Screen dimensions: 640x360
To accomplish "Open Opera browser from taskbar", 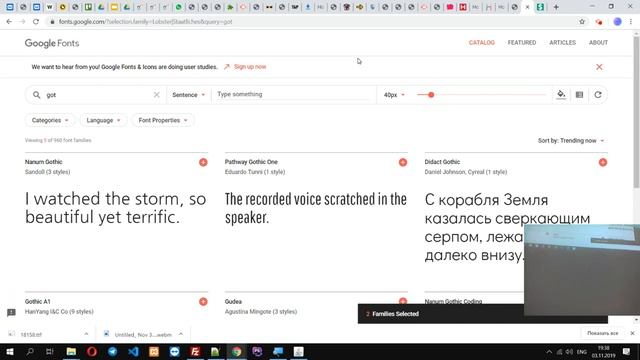I will 92,351.
